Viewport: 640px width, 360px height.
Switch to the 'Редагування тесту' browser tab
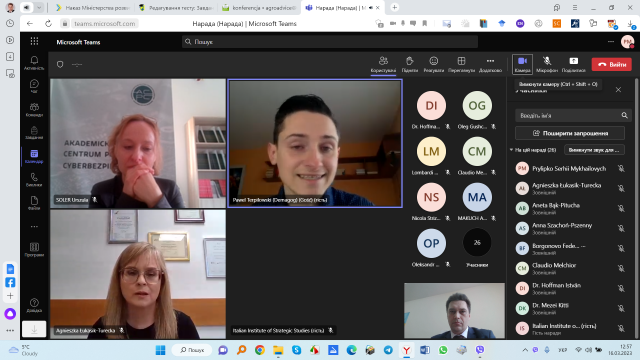(176, 8)
